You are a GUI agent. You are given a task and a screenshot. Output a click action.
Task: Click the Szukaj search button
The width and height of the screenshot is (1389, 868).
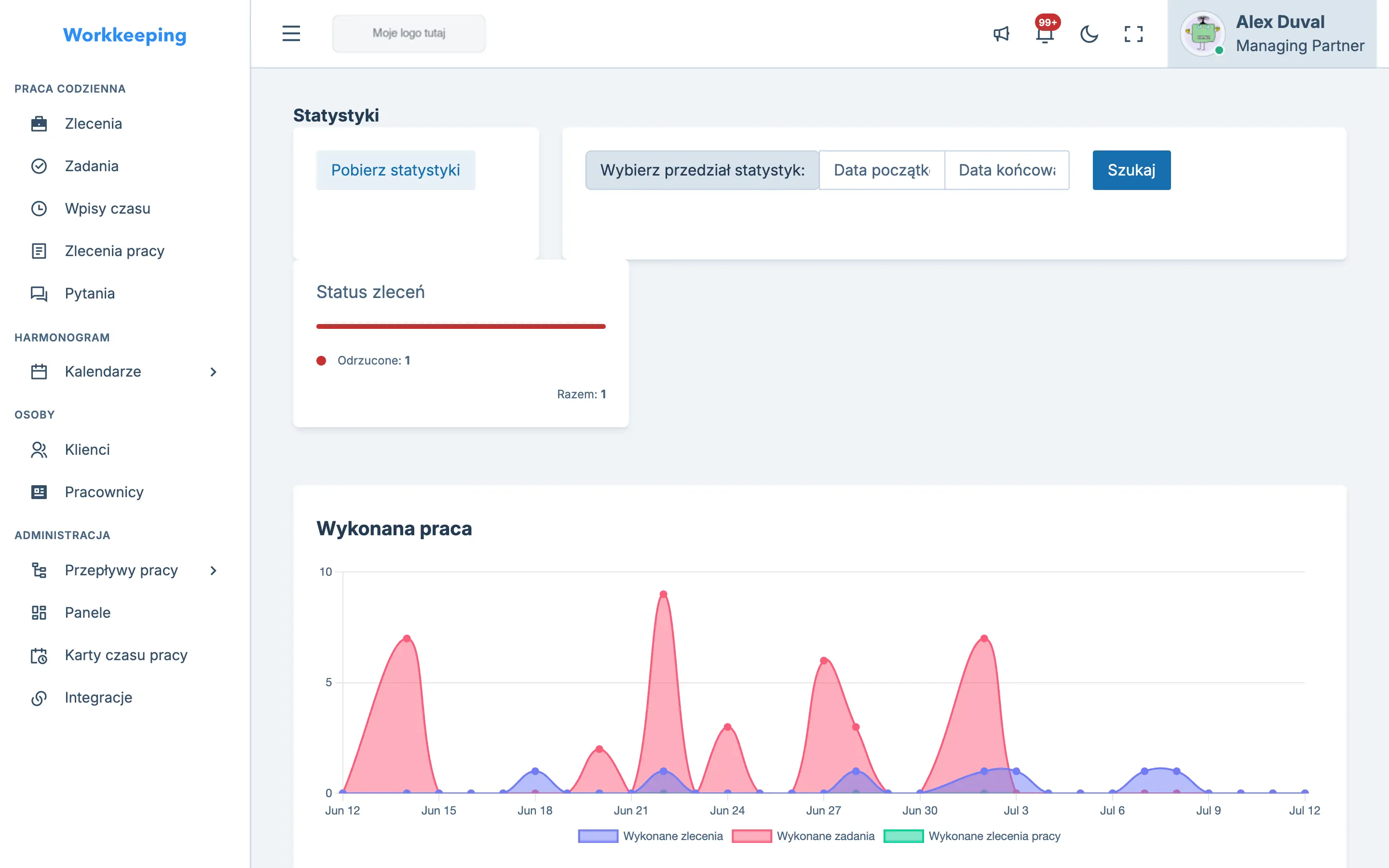[x=1131, y=170]
